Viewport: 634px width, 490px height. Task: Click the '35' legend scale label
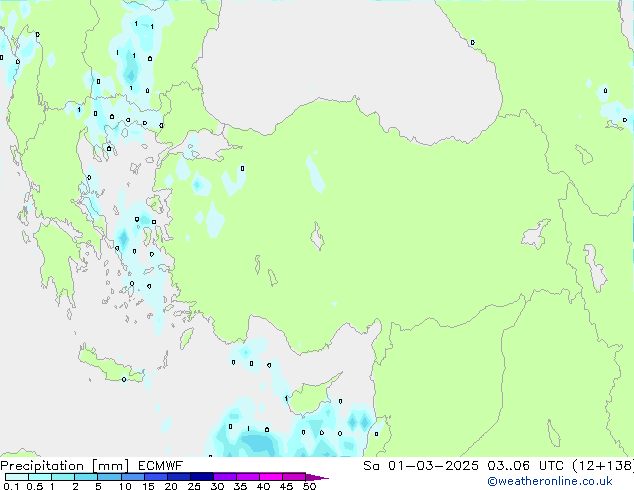point(240,486)
